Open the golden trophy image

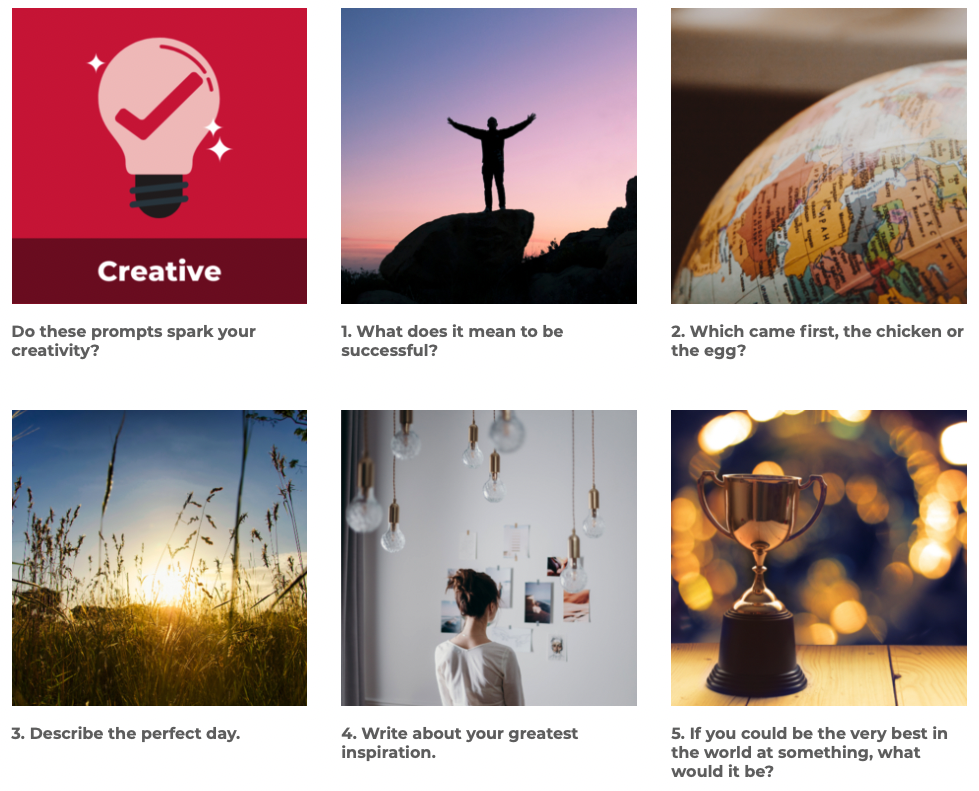click(819, 558)
